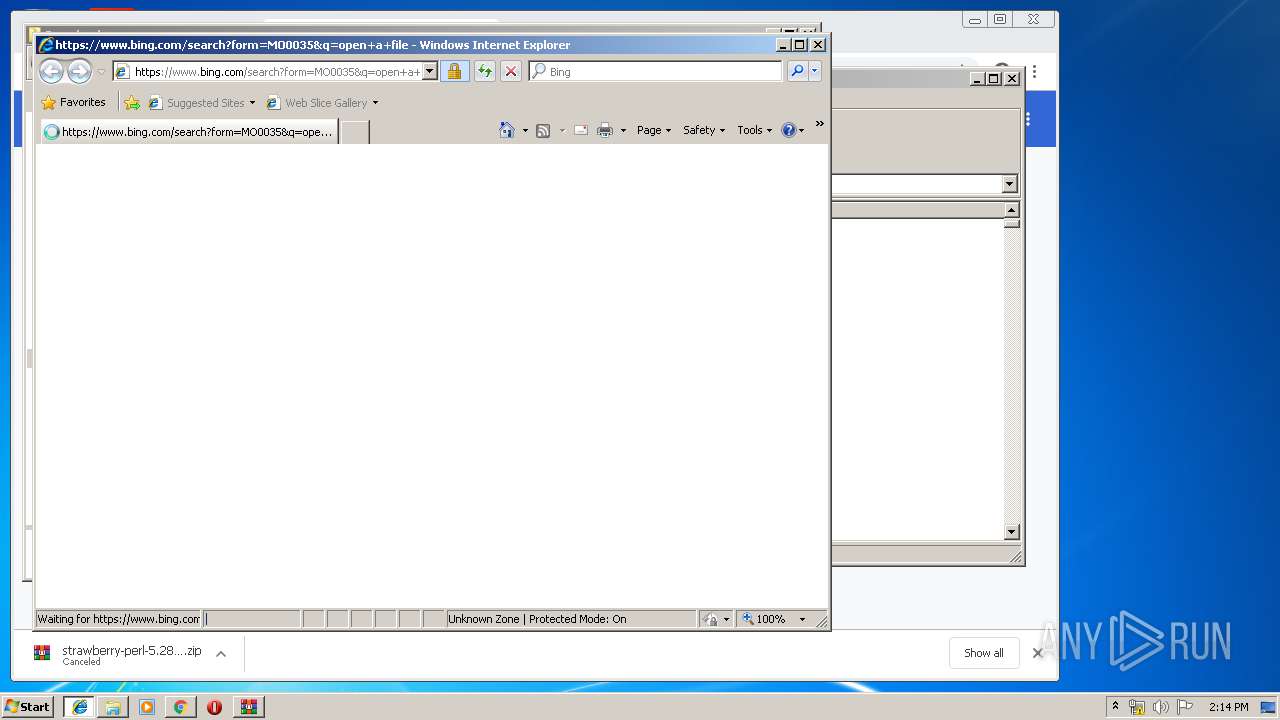
Task: Open the Favorites center
Action: 73,102
